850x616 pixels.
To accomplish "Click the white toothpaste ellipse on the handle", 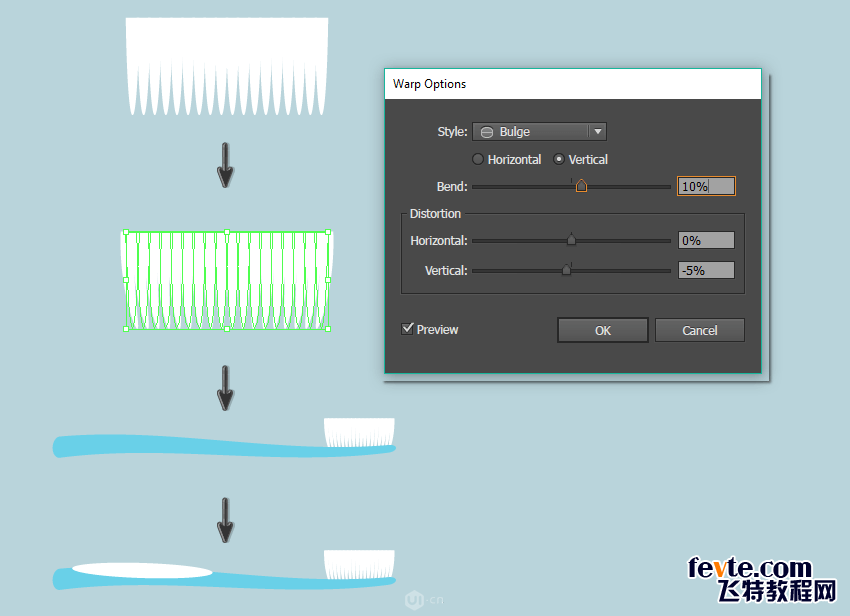I will tap(142, 570).
